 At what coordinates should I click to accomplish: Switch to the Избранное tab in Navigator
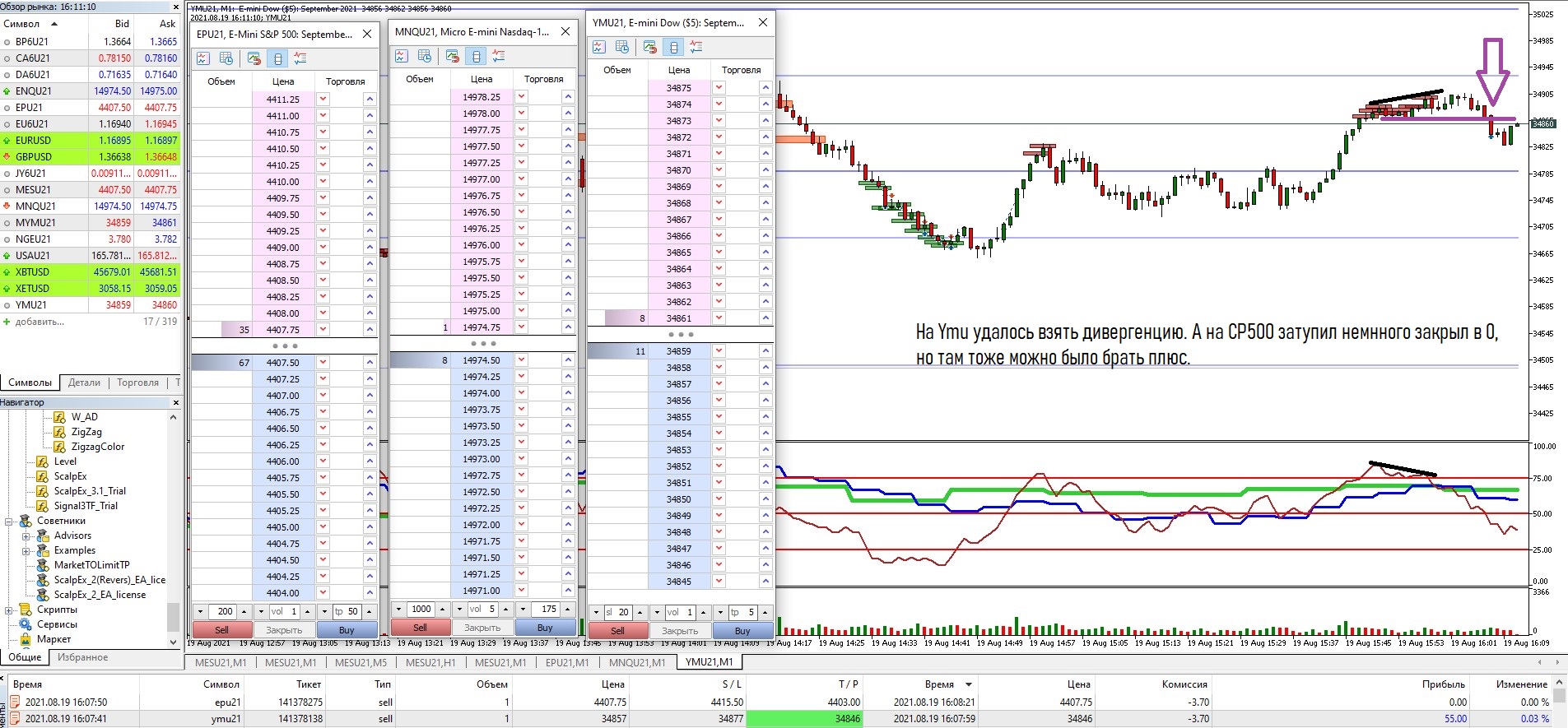tap(82, 657)
